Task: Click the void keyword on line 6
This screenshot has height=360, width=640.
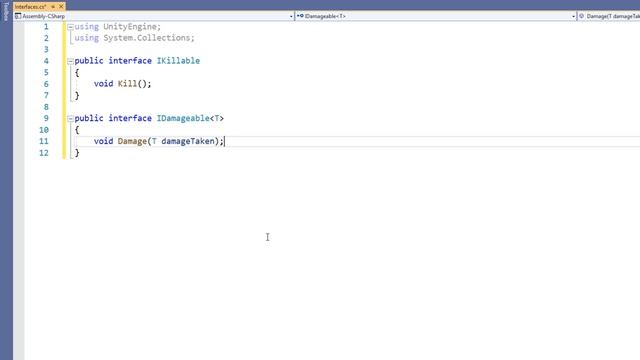Action: point(103,84)
